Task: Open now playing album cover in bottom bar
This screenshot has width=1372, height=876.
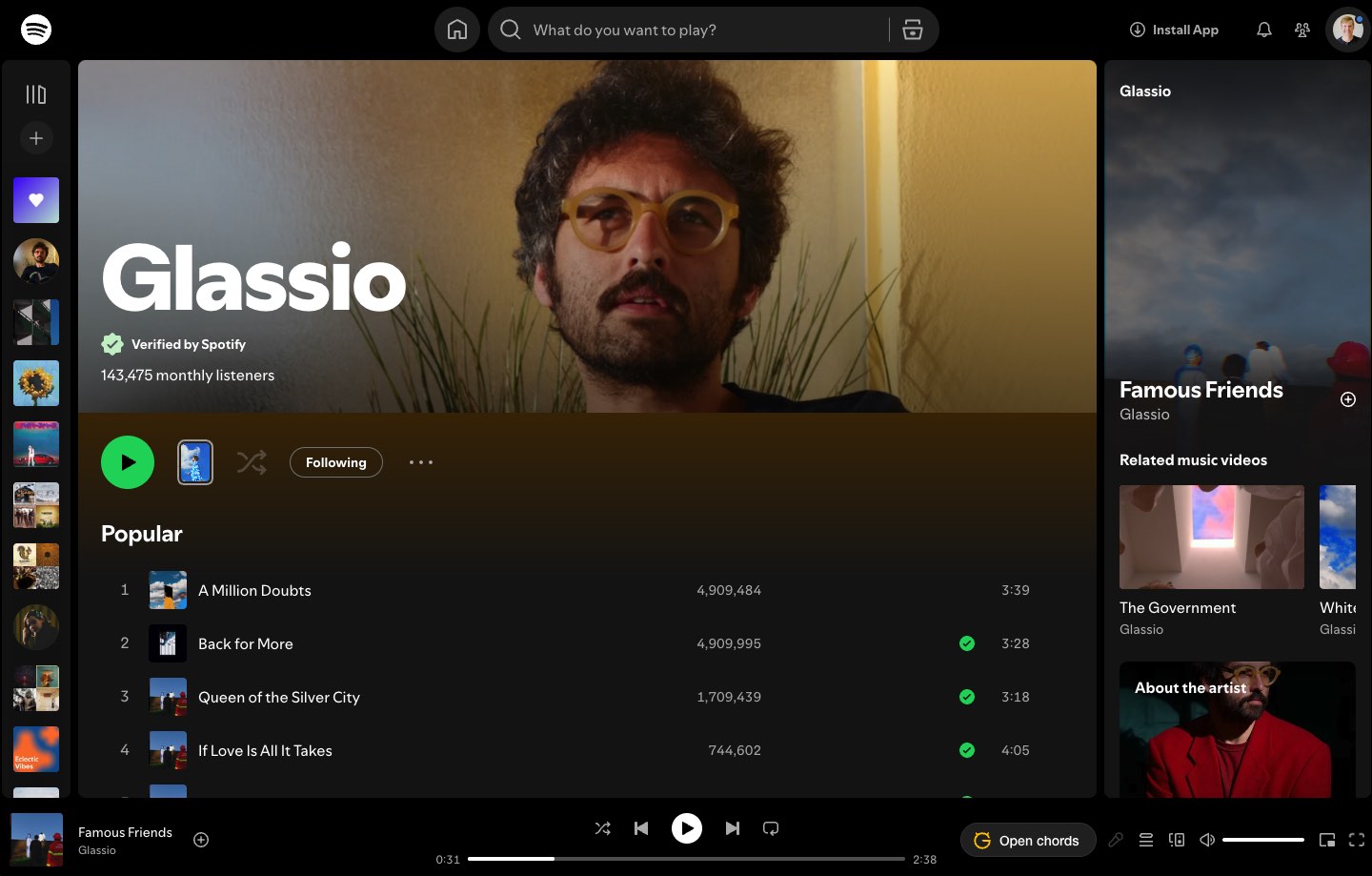Action: [36, 840]
